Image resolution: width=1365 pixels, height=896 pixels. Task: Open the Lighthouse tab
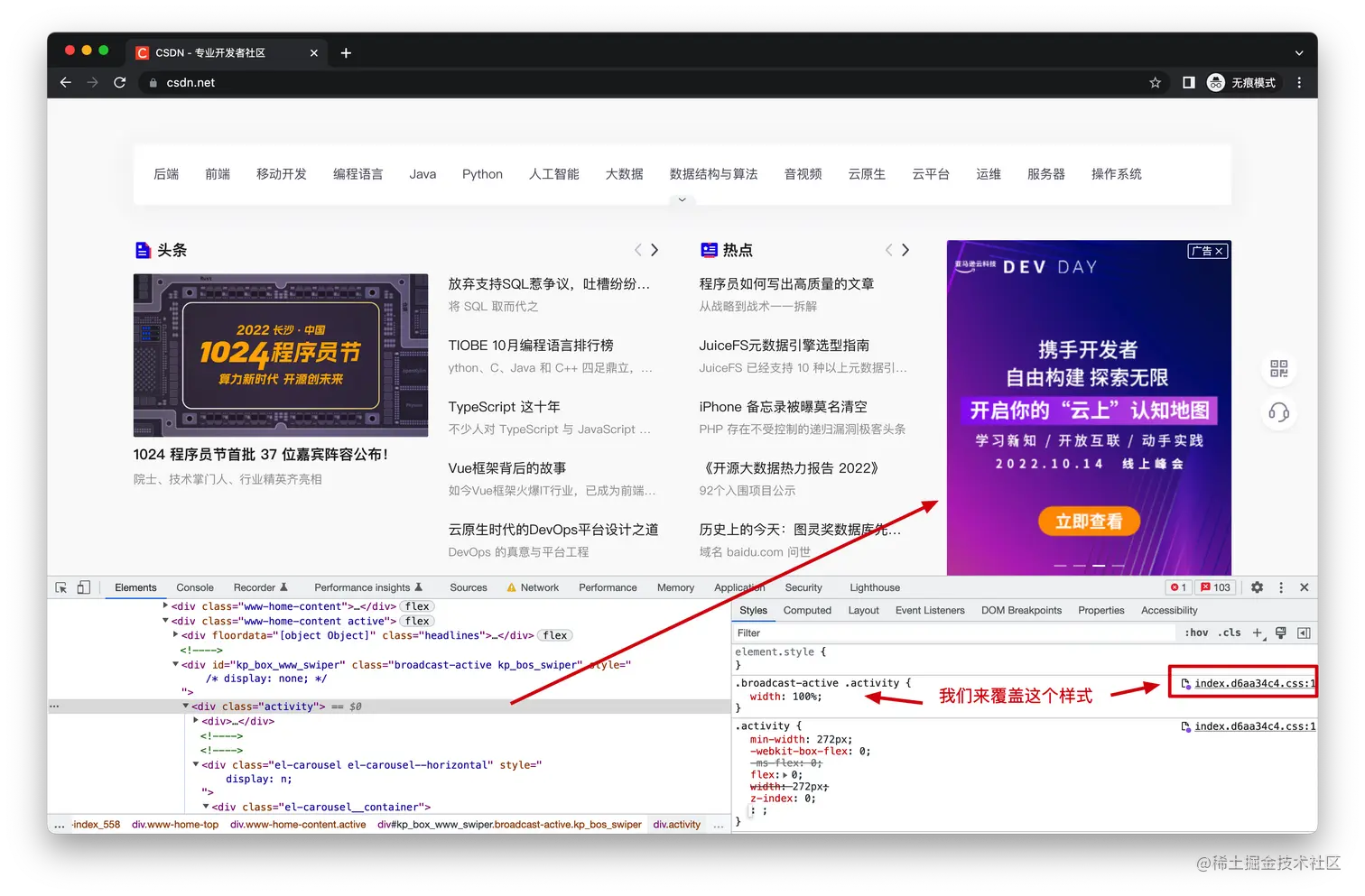click(875, 587)
